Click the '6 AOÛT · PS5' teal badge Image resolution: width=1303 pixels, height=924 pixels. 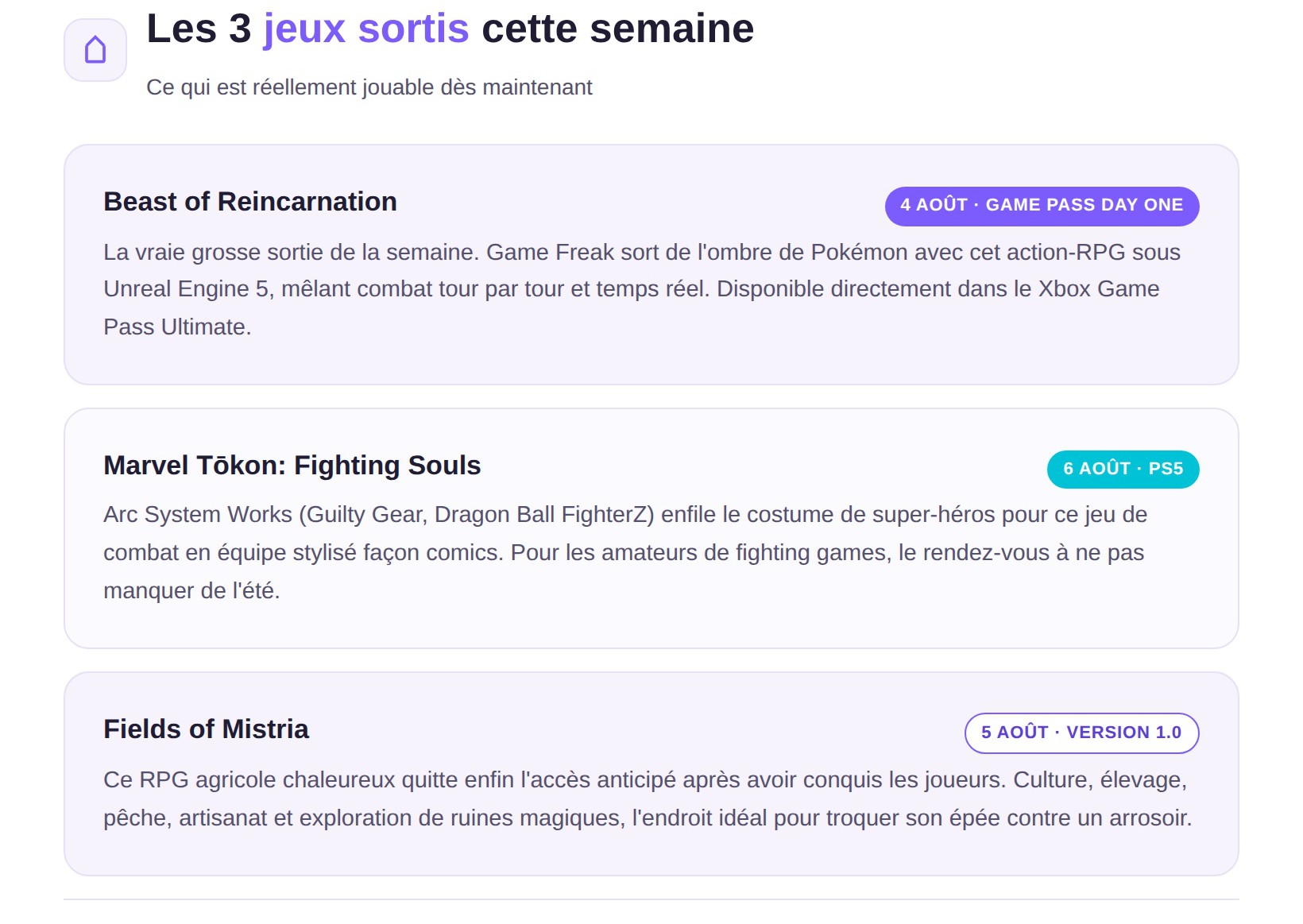coord(1123,469)
